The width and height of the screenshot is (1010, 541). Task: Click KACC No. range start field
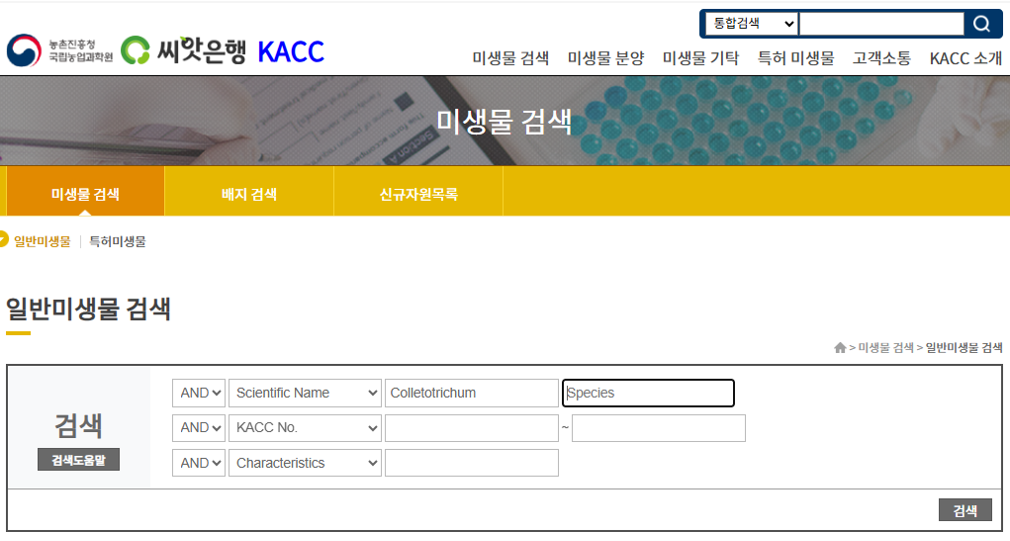(472, 428)
